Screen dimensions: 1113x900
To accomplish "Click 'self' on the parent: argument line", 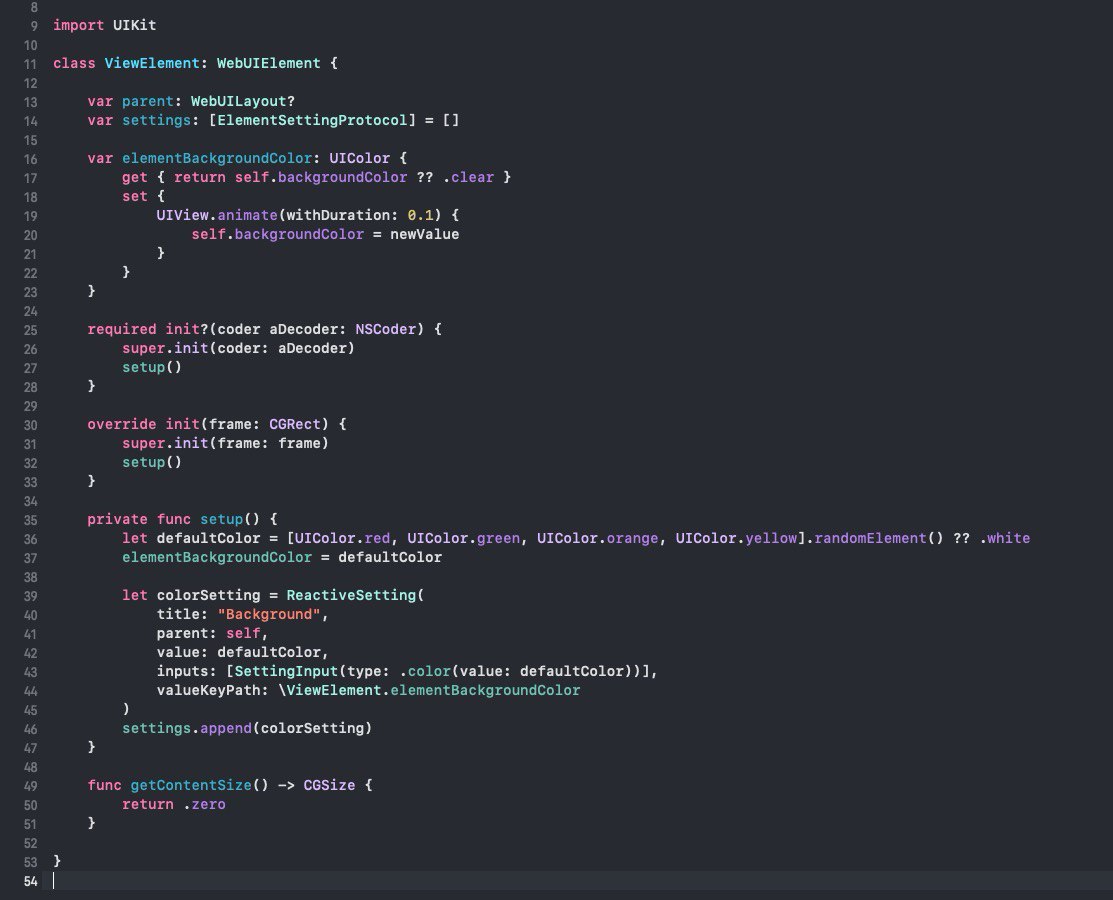I will [x=243, y=634].
